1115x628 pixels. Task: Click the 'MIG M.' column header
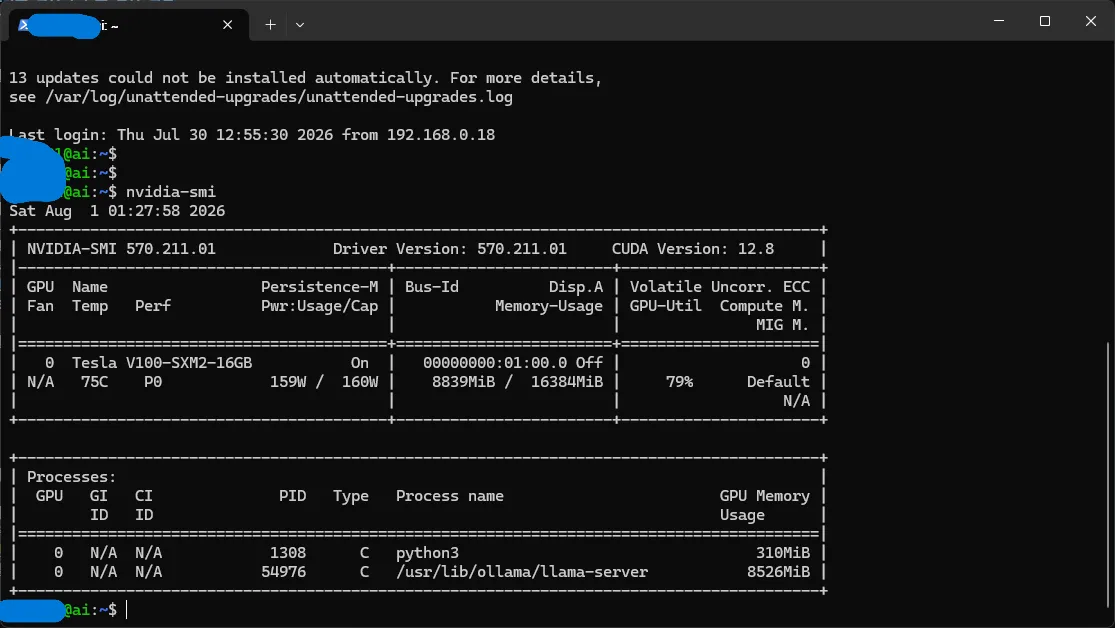pos(783,325)
